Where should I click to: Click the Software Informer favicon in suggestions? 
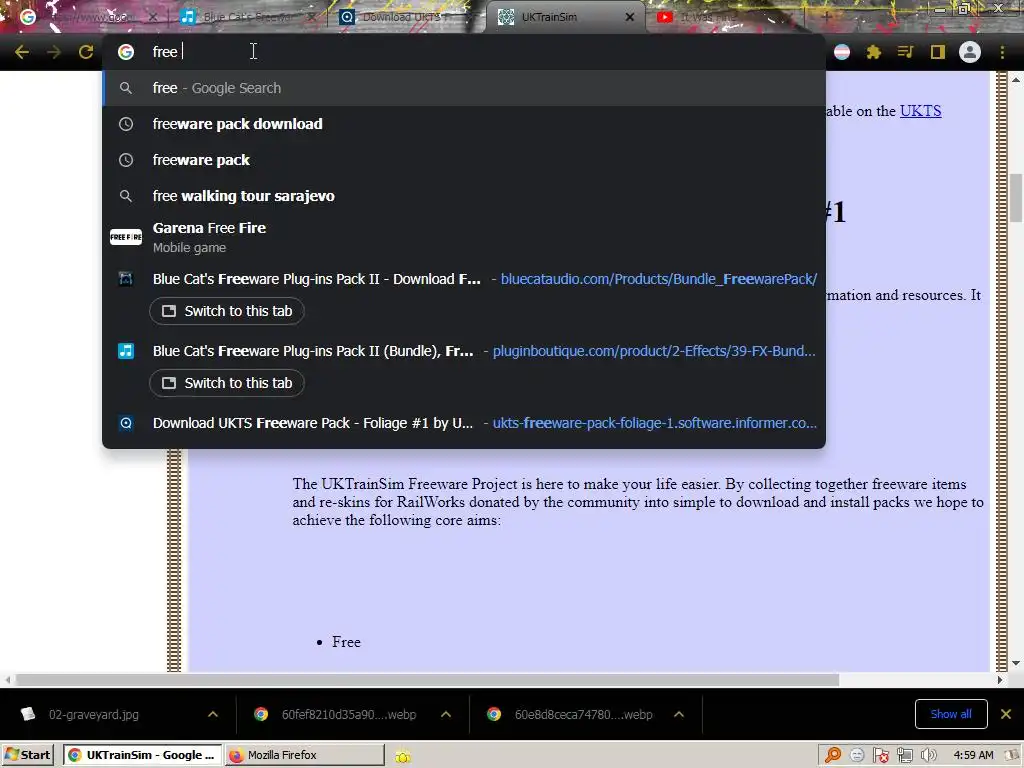pos(126,423)
